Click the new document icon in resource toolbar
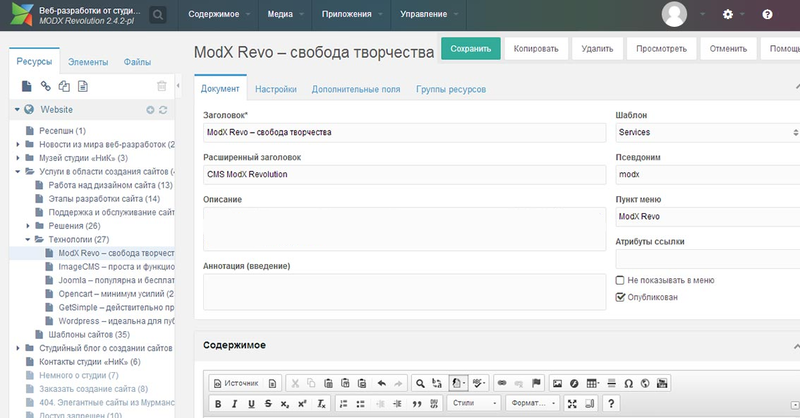The width and height of the screenshot is (800, 418). pyautogui.click(x=26, y=86)
